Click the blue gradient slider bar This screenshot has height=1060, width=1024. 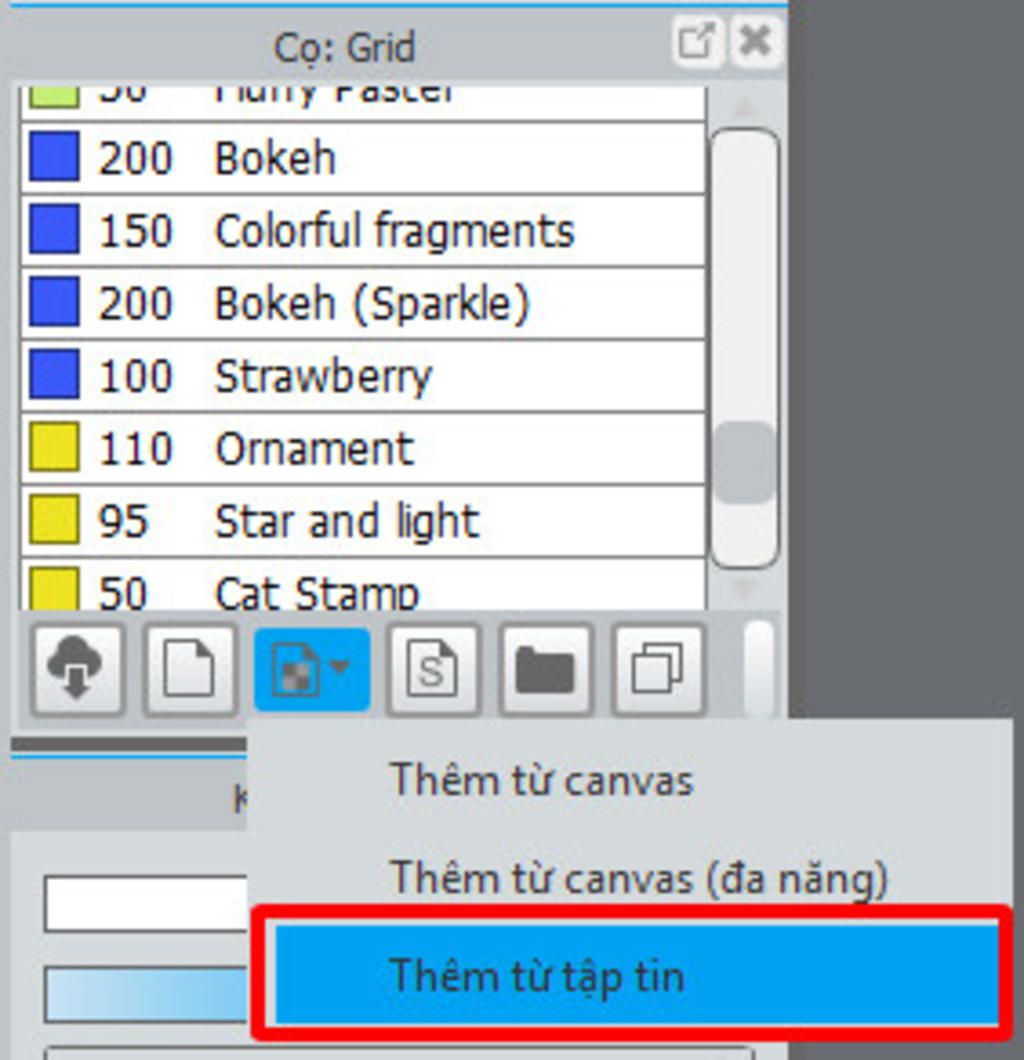(147, 994)
